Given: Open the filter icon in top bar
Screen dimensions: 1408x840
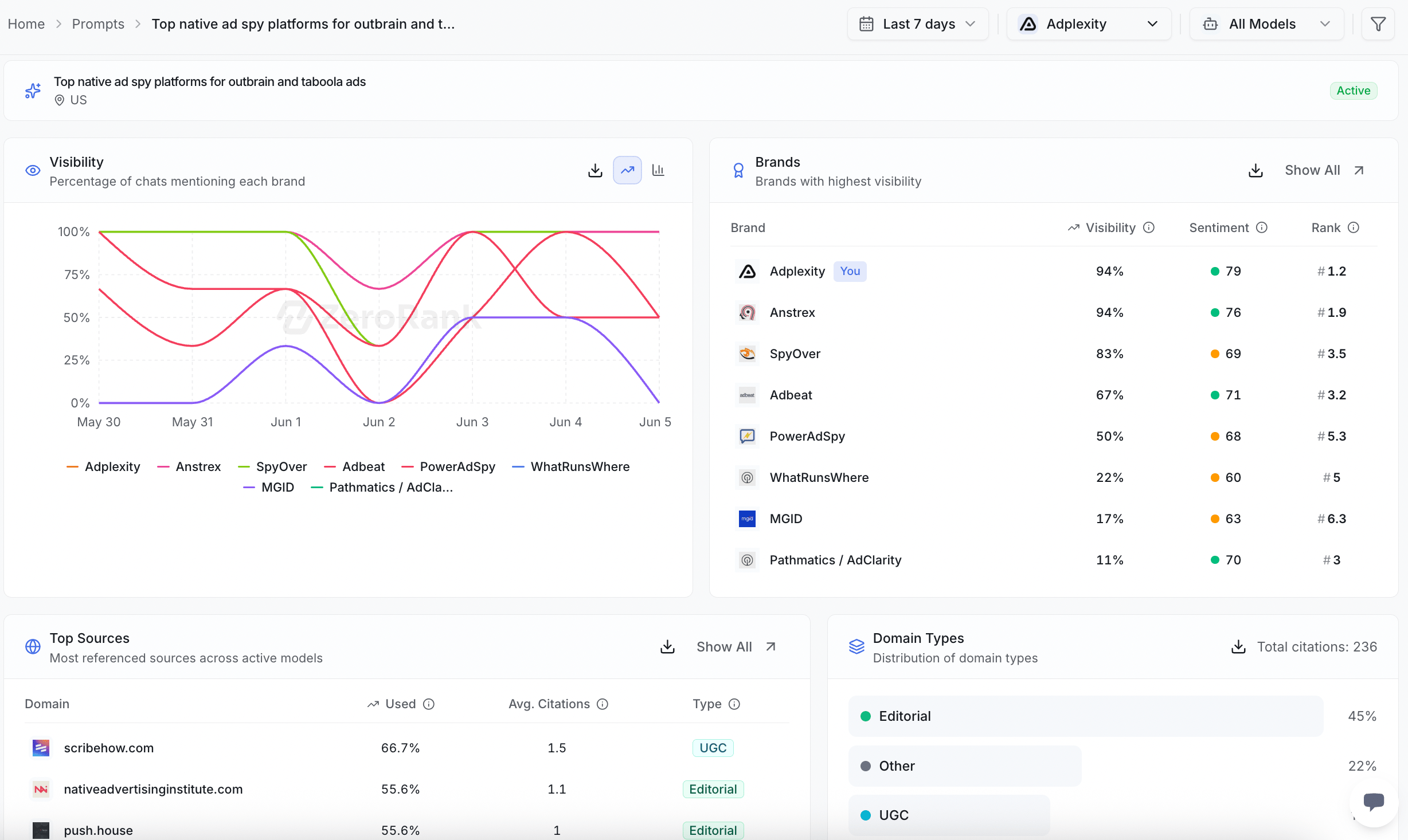Looking at the screenshot, I should click(1378, 24).
